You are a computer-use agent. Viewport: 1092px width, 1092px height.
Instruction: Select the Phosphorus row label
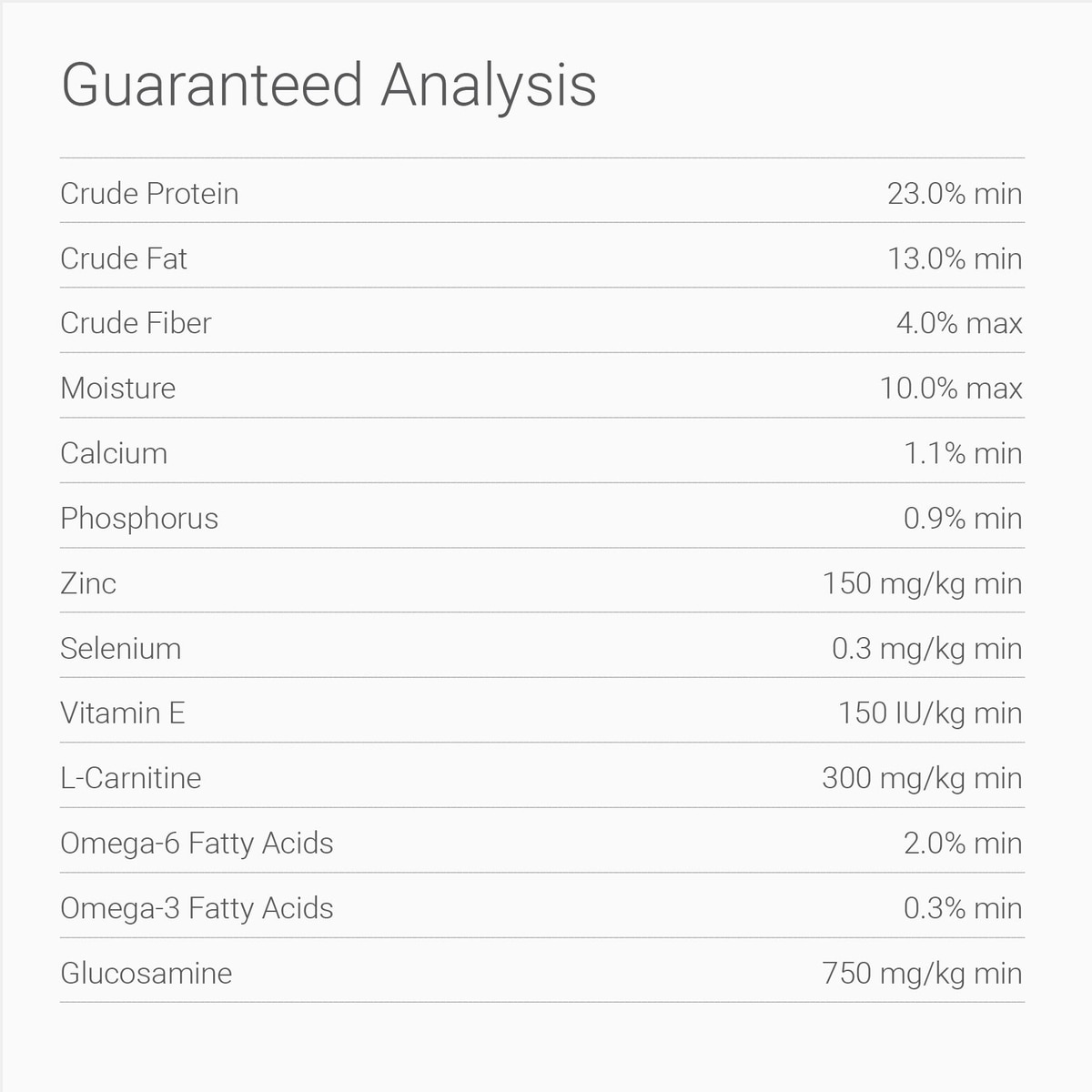click(x=139, y=519)
